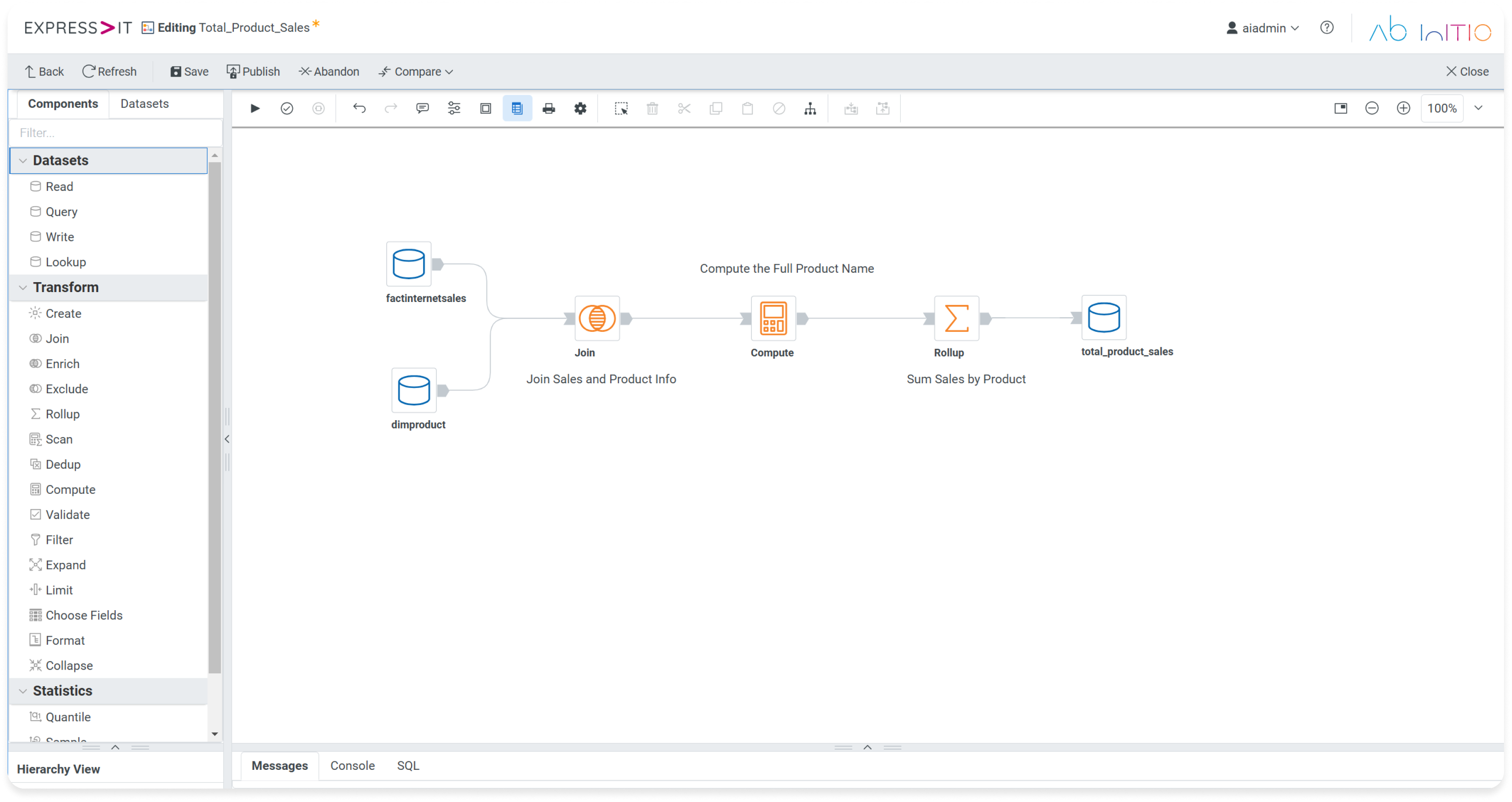Open the Compare dropdown menu
Screen dimensions: 1512x802
(x=416, y=72)
